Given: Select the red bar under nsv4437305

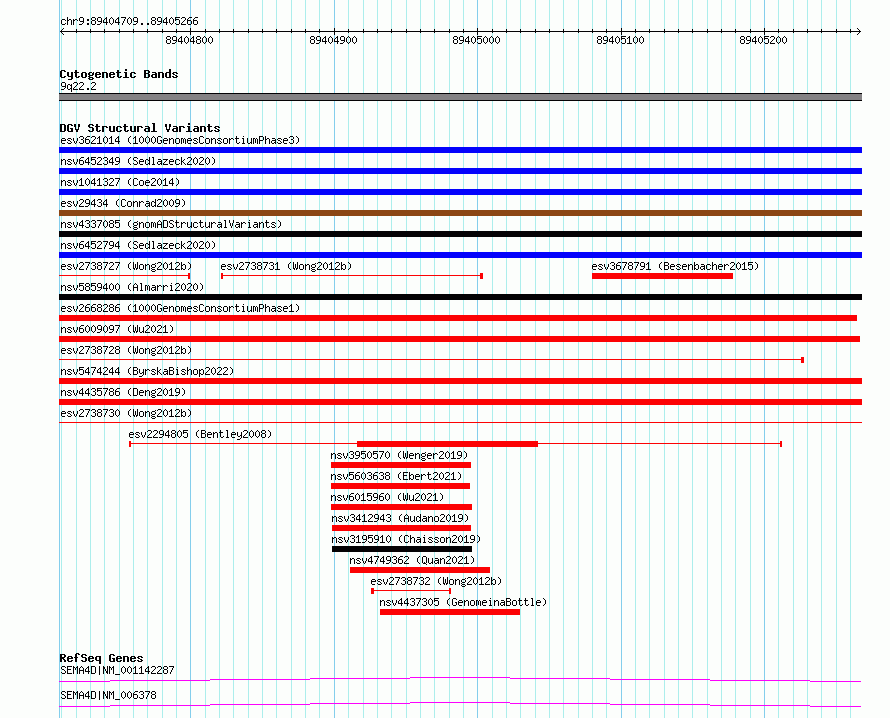Looking at the screenshot, I should [450, 612].
